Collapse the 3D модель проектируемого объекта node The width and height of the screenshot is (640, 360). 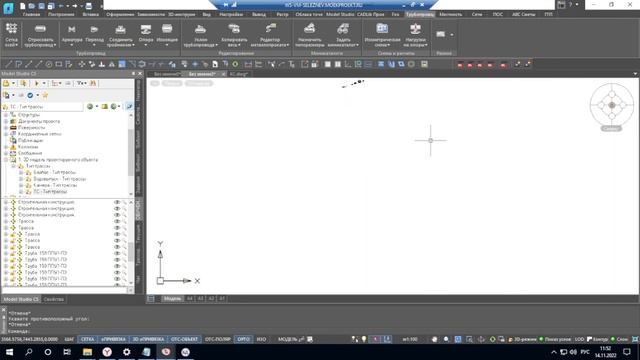click(x=6, y=160)
